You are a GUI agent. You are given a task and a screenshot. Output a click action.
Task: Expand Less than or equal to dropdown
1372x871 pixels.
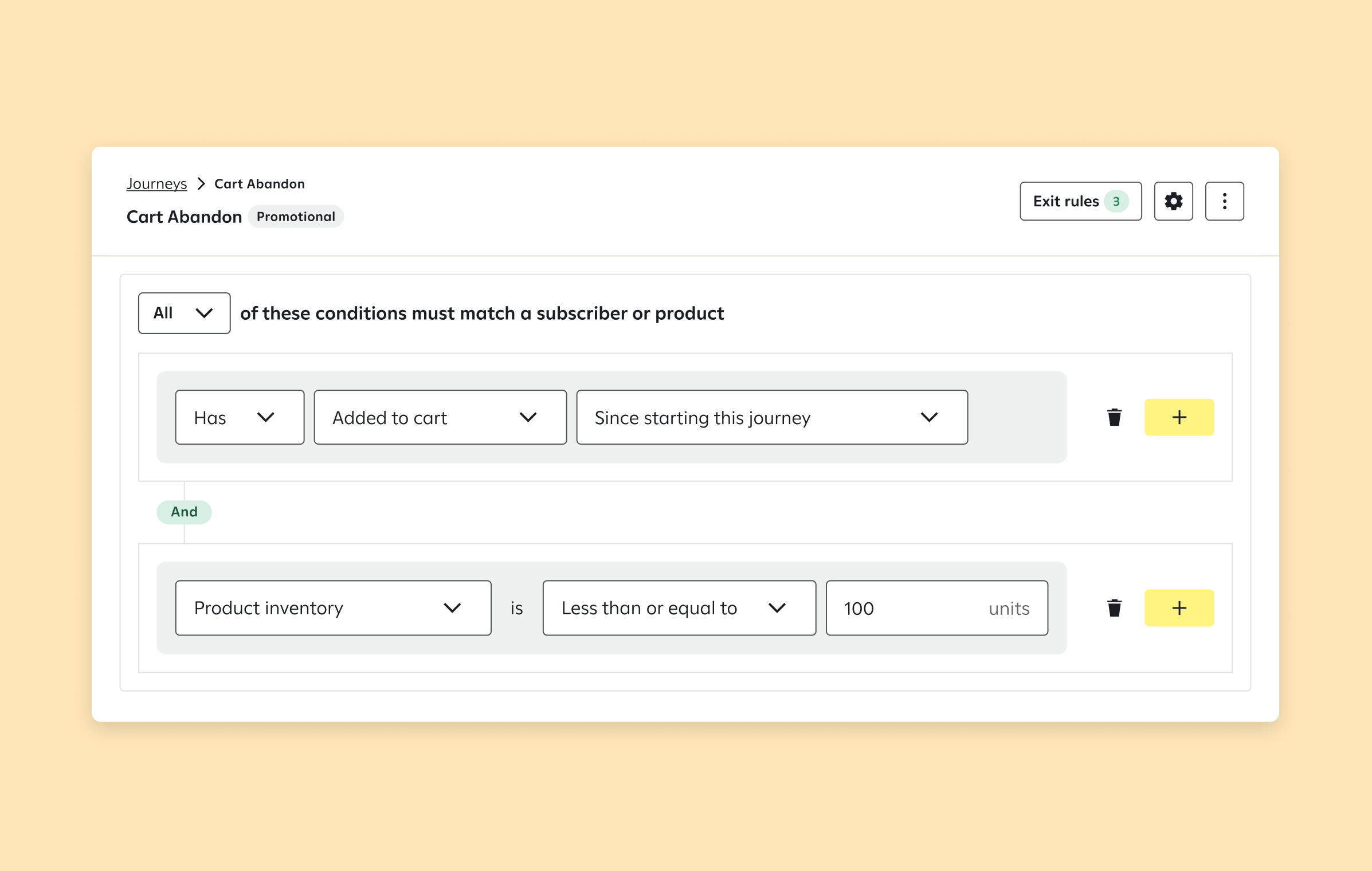pyautogui.click(x=679, y=608)
